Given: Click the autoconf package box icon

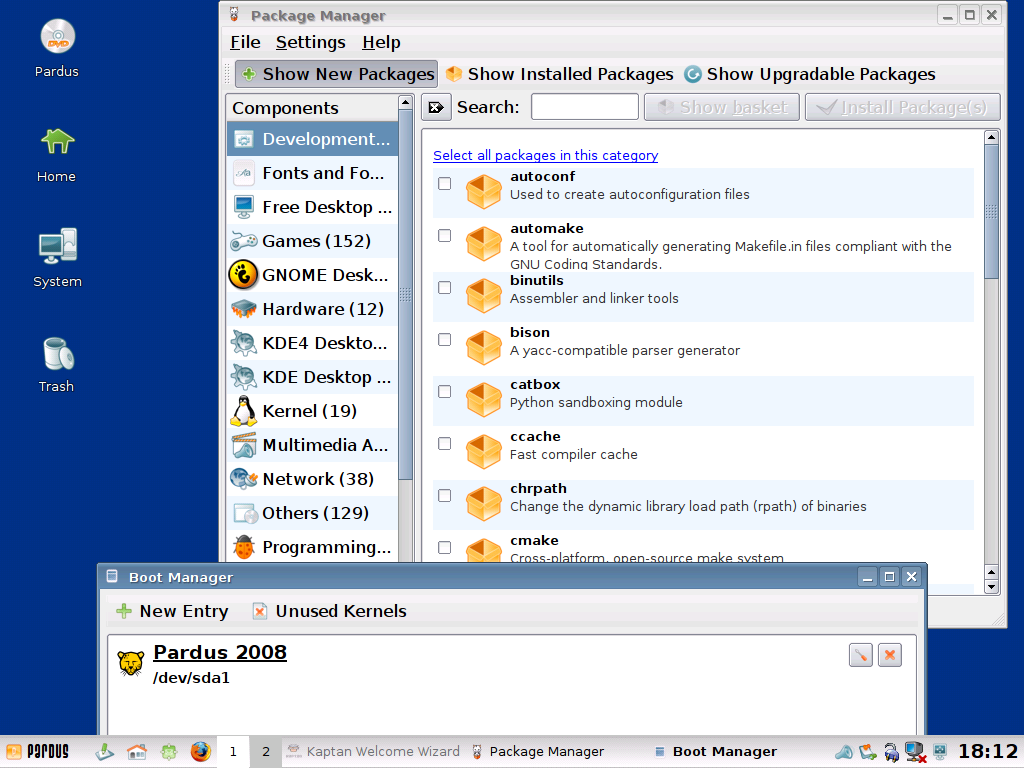Looking at the screenshot, I should 484,191.
